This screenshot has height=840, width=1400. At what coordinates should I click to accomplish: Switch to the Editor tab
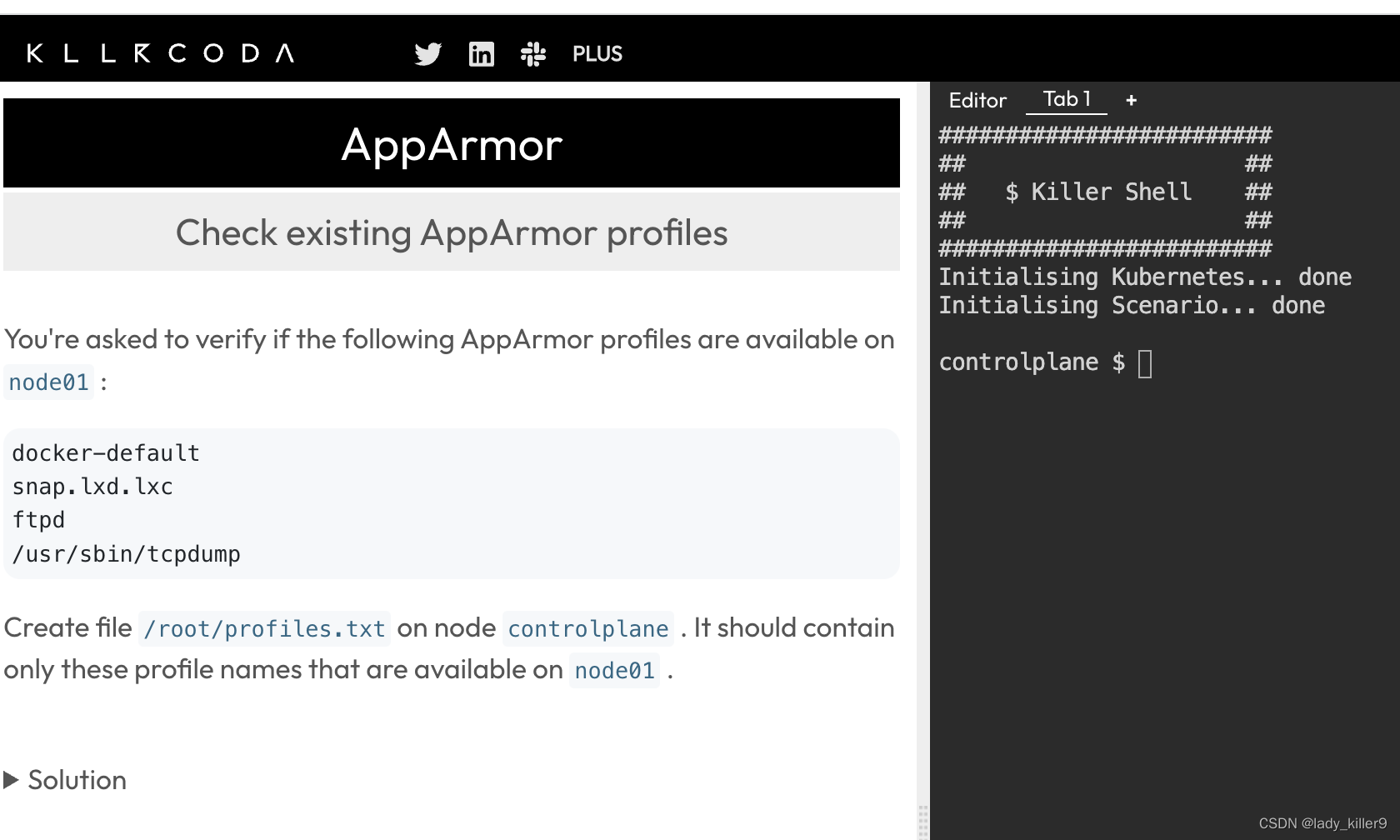tap(977, 100)
